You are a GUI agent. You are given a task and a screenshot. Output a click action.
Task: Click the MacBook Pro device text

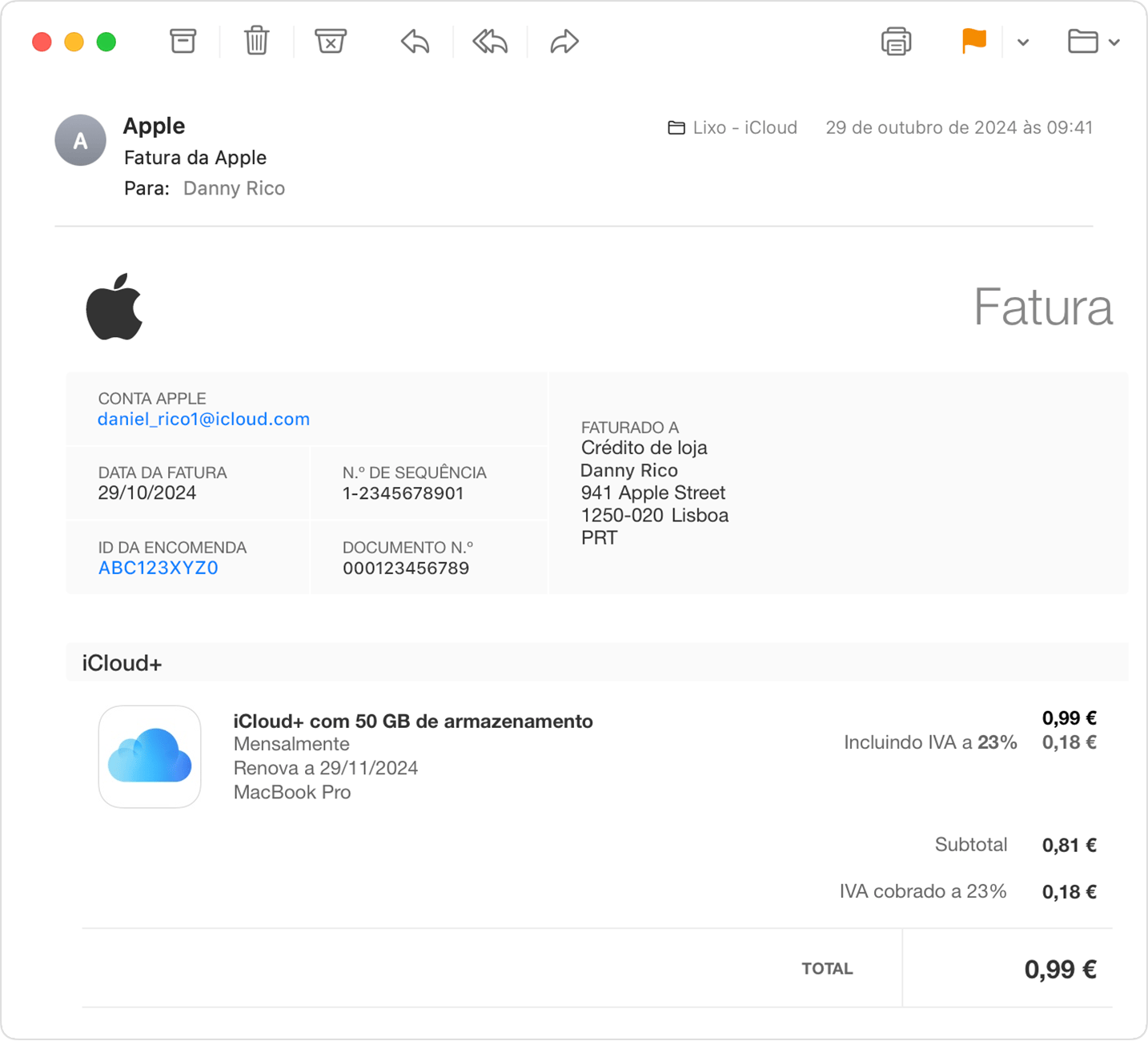click(292, 792)
